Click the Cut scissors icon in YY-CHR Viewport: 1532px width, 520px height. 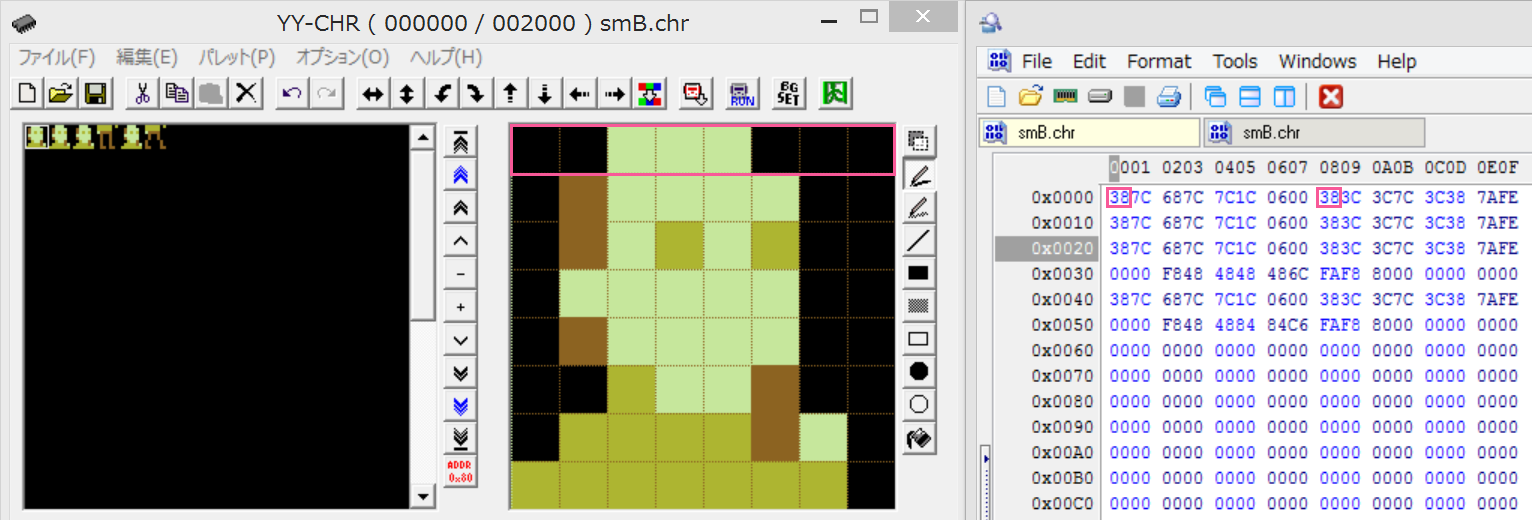coord(142,94)
